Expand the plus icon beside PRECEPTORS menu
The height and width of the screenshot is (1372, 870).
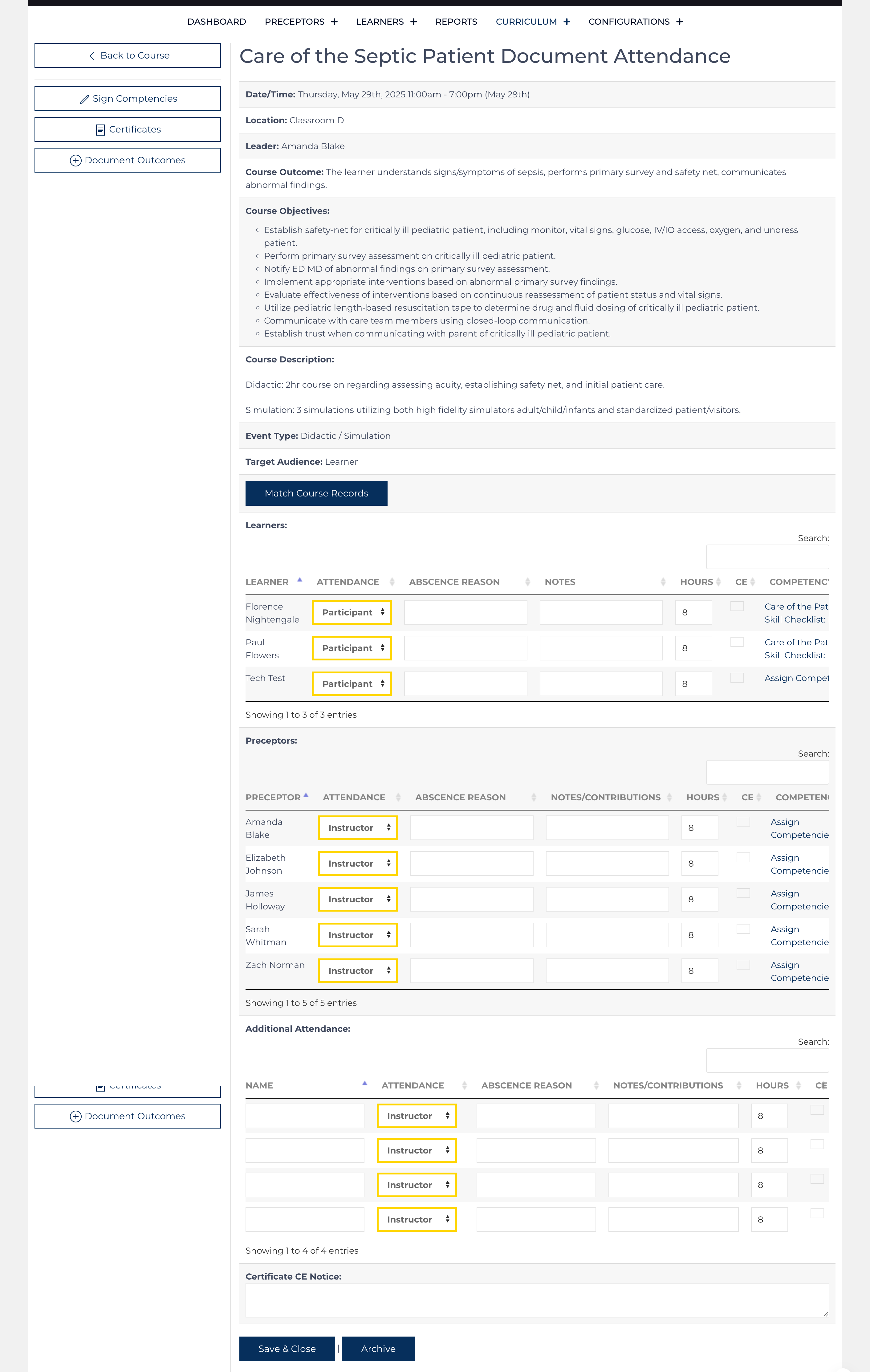click(x=335, y=22)
